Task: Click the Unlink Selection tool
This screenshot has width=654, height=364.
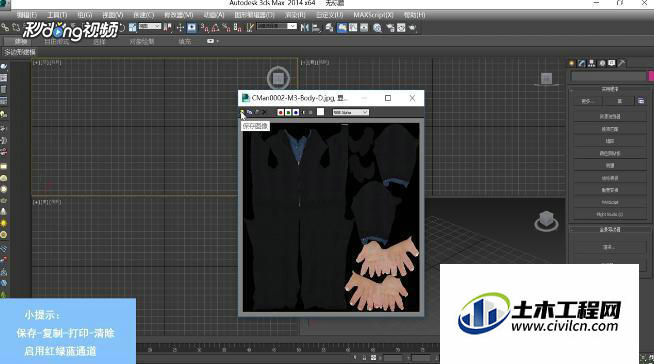Action: (16, 28)
